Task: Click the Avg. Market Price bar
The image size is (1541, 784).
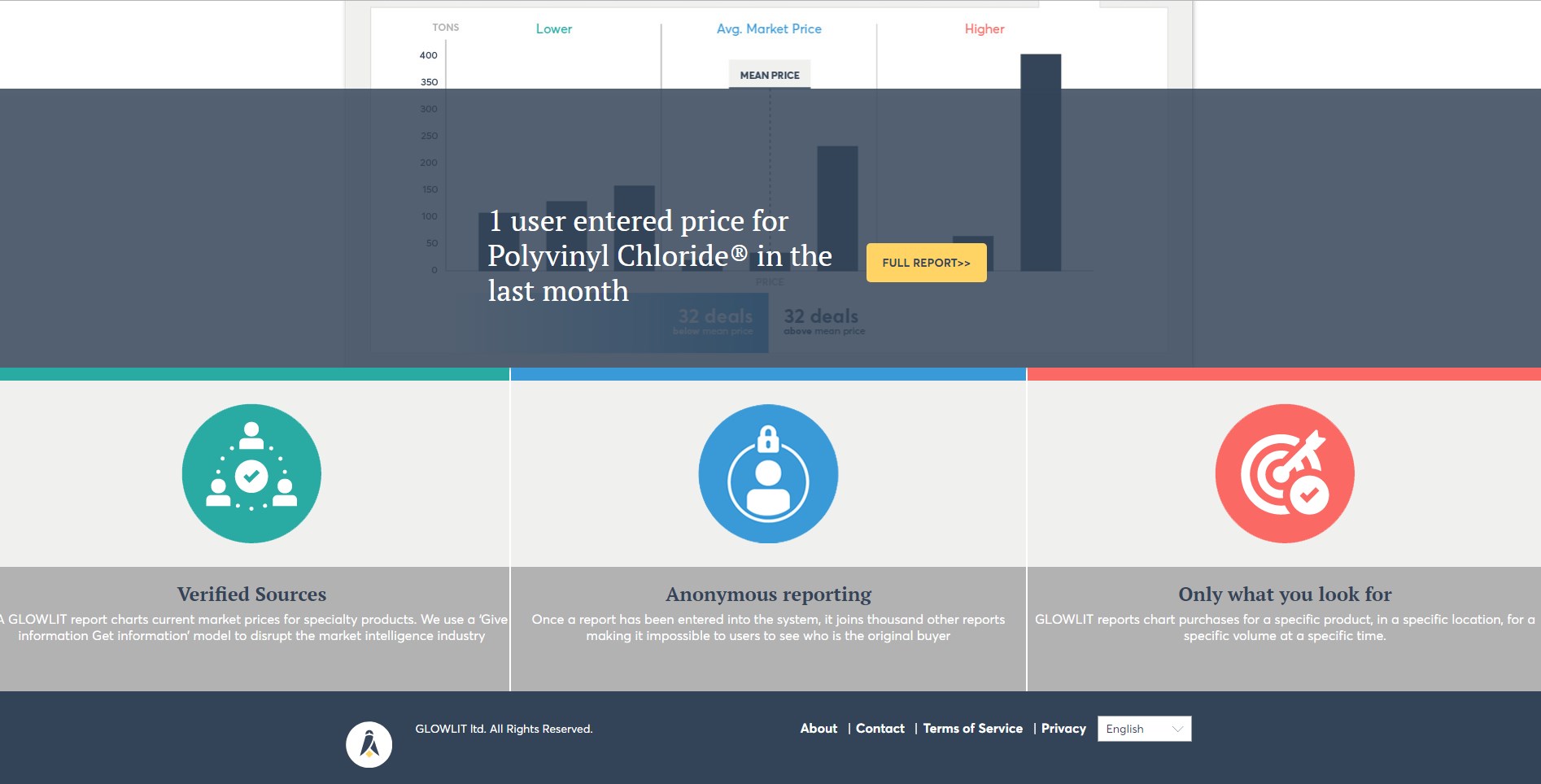Action: [x=837, y=208]
